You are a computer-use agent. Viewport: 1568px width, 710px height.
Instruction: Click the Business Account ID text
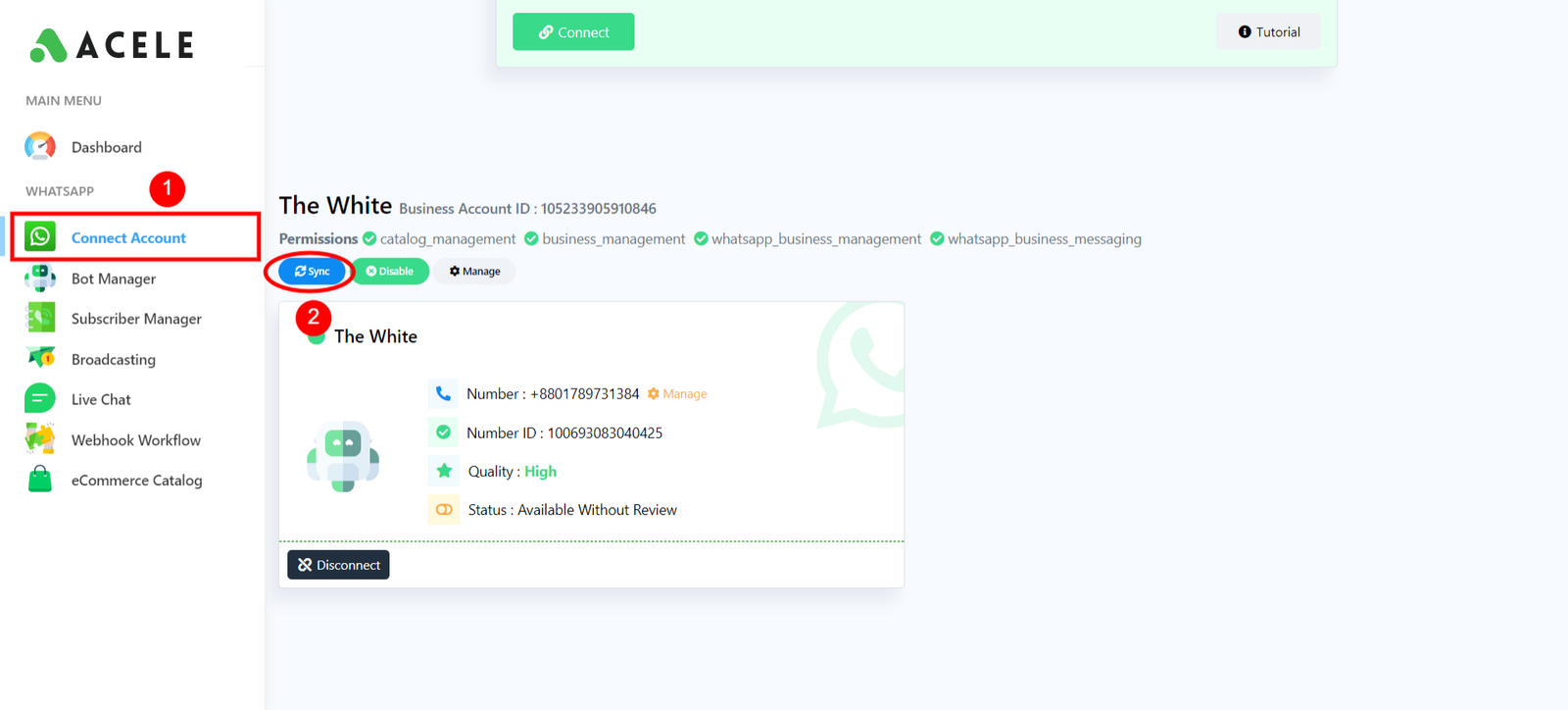click(527, 209)
